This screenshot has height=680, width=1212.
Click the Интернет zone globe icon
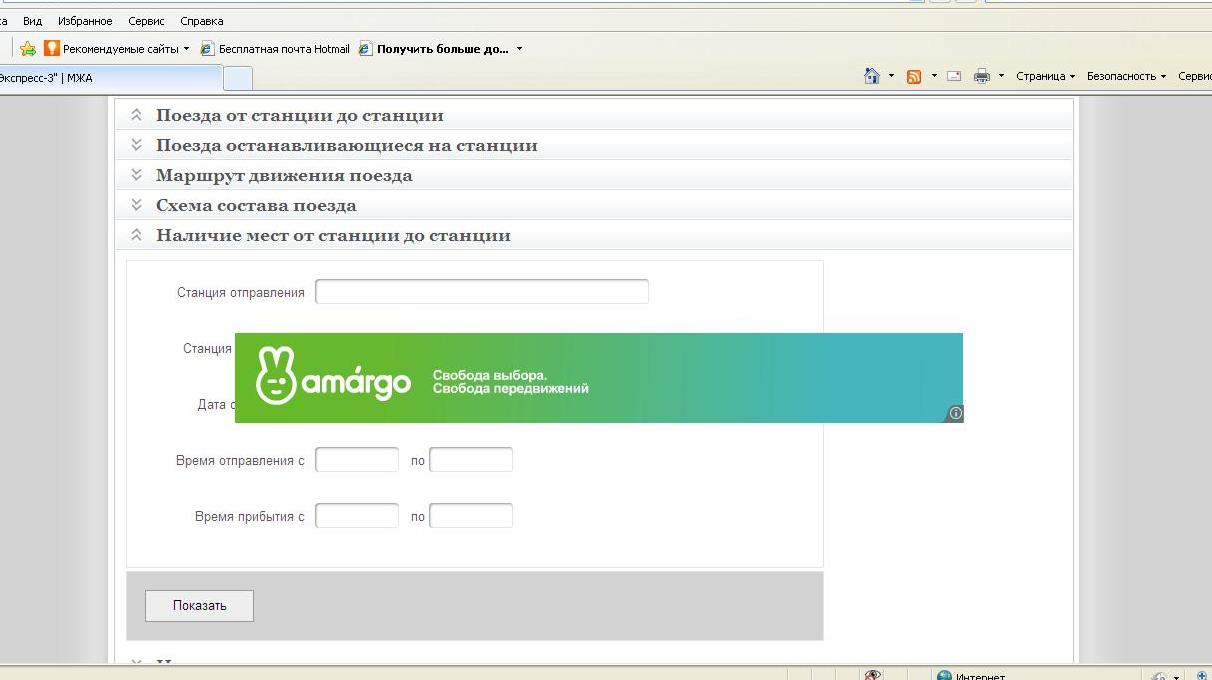click(x=944, y=676)
